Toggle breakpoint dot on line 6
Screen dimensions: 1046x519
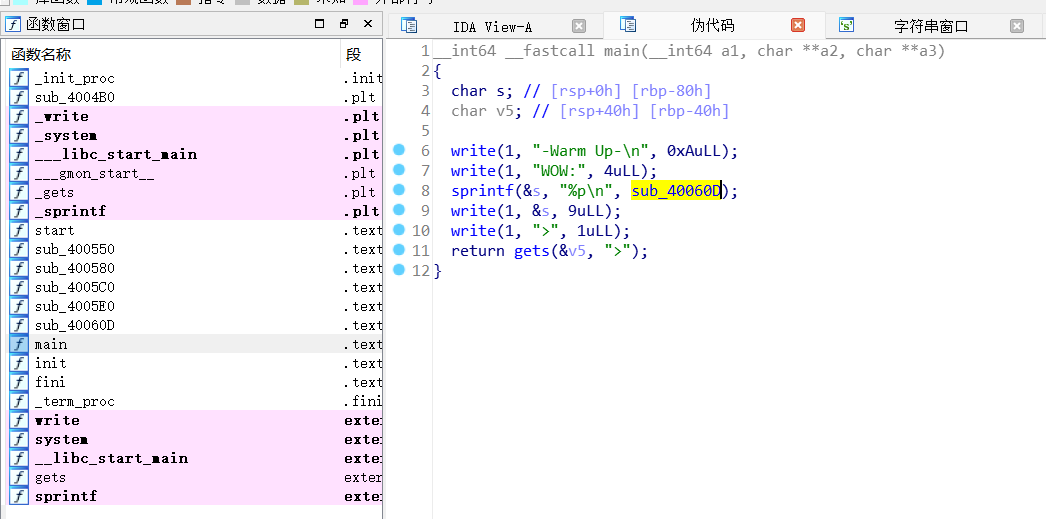coord(399,149)
